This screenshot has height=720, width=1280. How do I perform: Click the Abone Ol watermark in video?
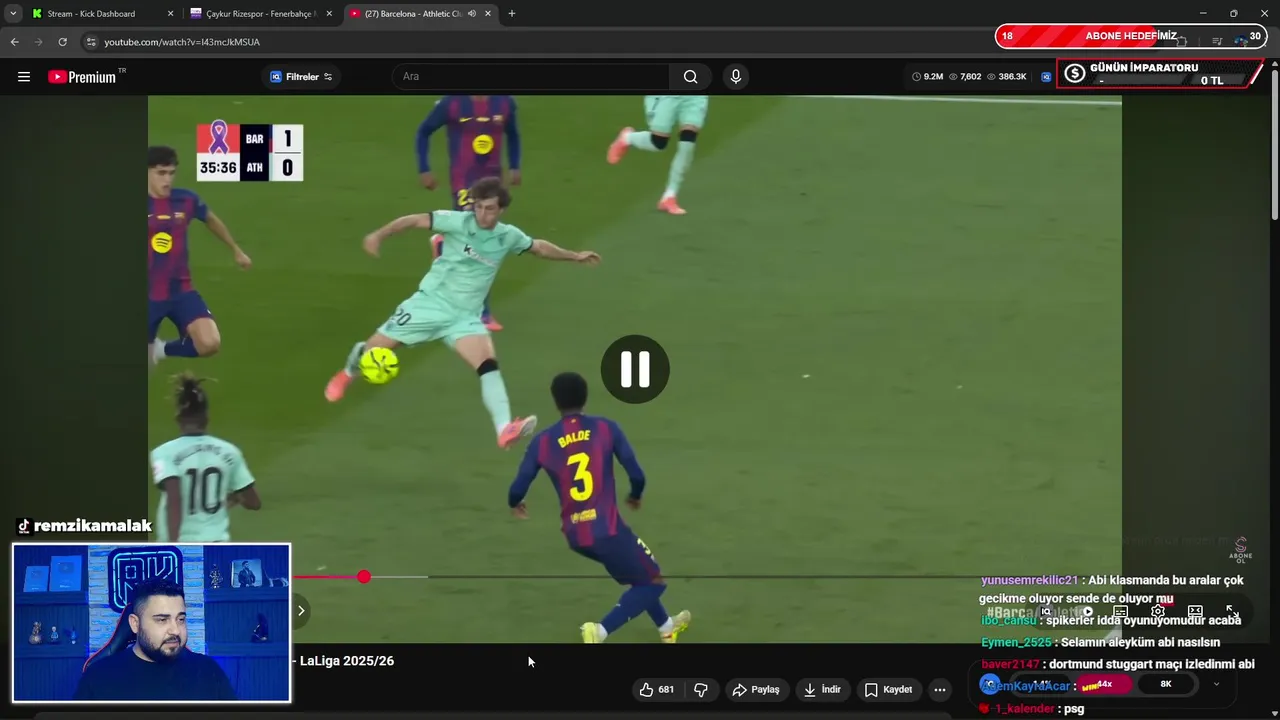point(1241,550)
